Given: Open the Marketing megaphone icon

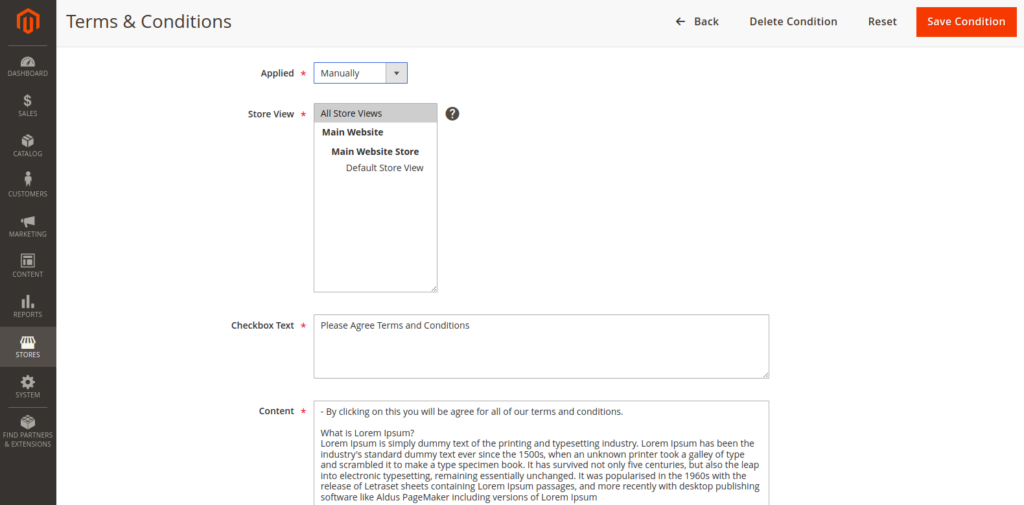Looking at the screenshot, I should point(27,226).
